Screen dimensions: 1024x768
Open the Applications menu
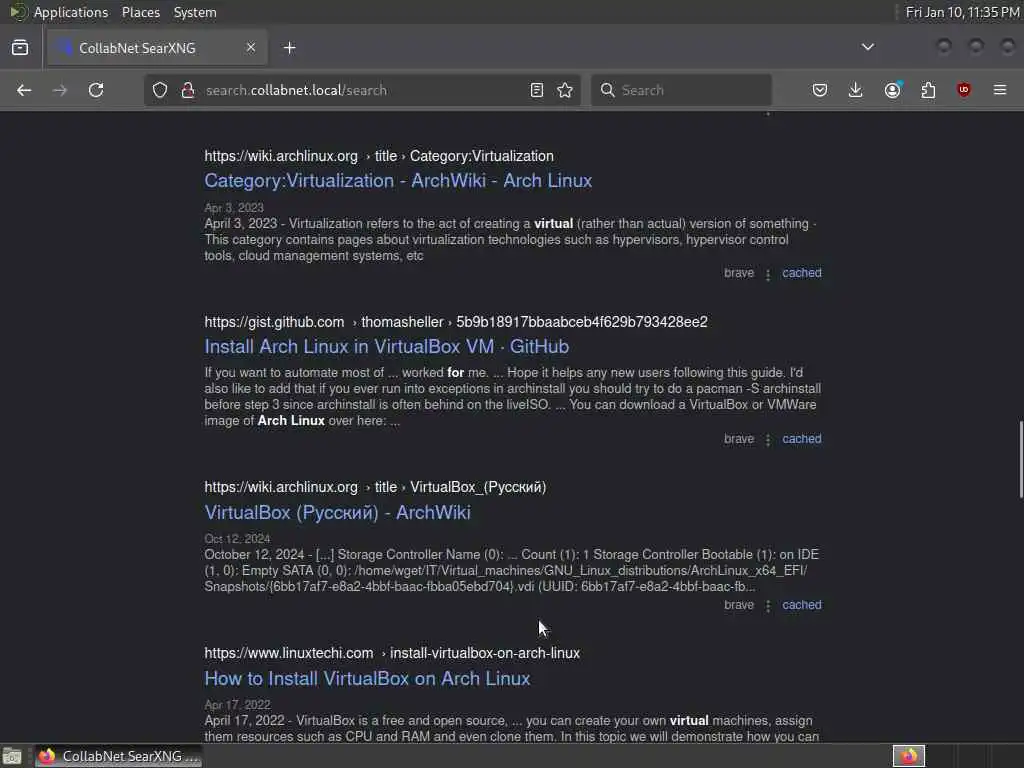point(71,12)
